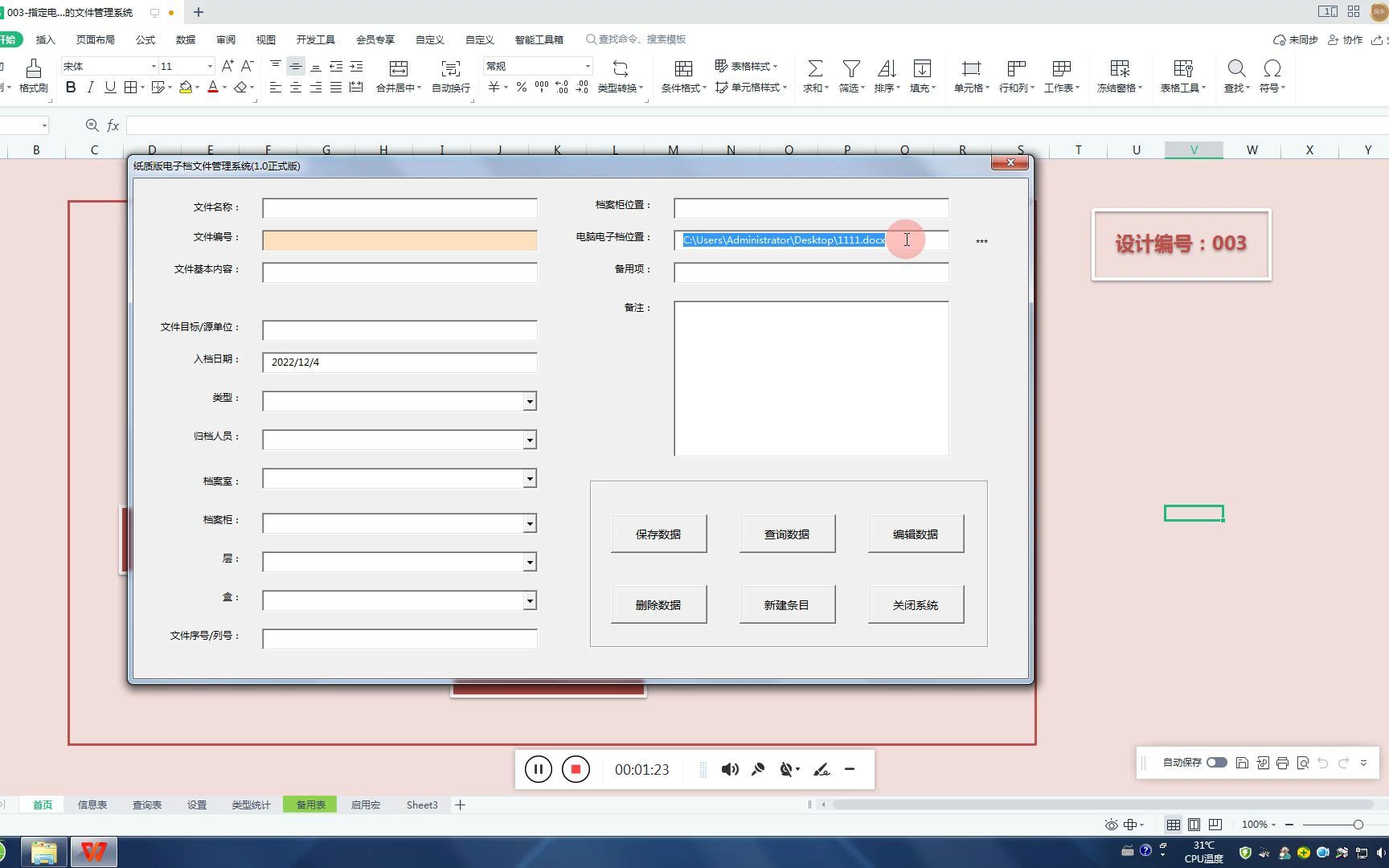Select vertical middle align icon
The image size is (1389, 868).
pyautogui.click(x=296, y=66)
